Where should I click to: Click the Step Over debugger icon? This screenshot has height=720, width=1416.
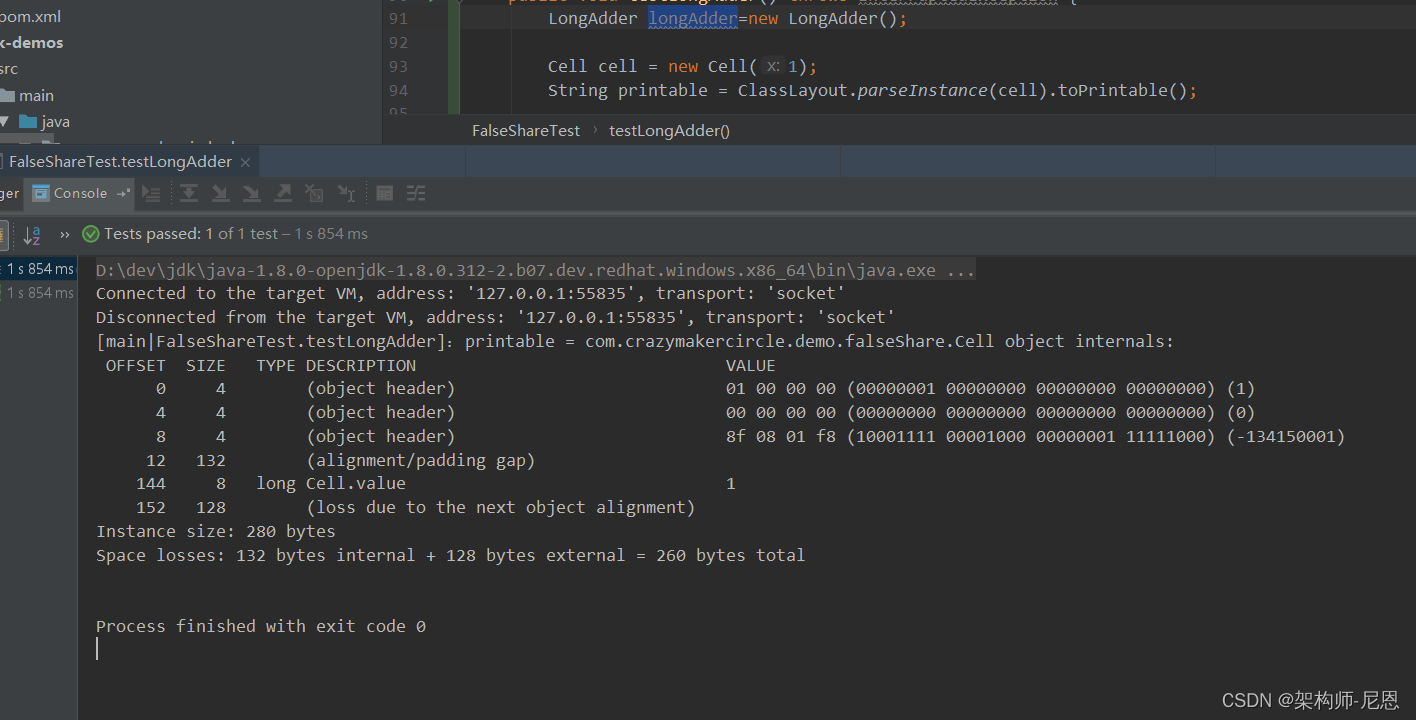pos(188,193)
